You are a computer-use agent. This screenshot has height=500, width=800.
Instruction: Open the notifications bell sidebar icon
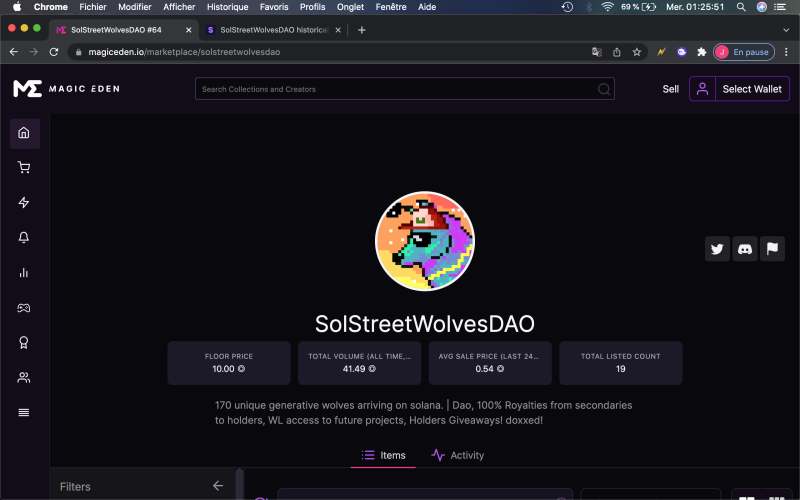tap(24, 237)
